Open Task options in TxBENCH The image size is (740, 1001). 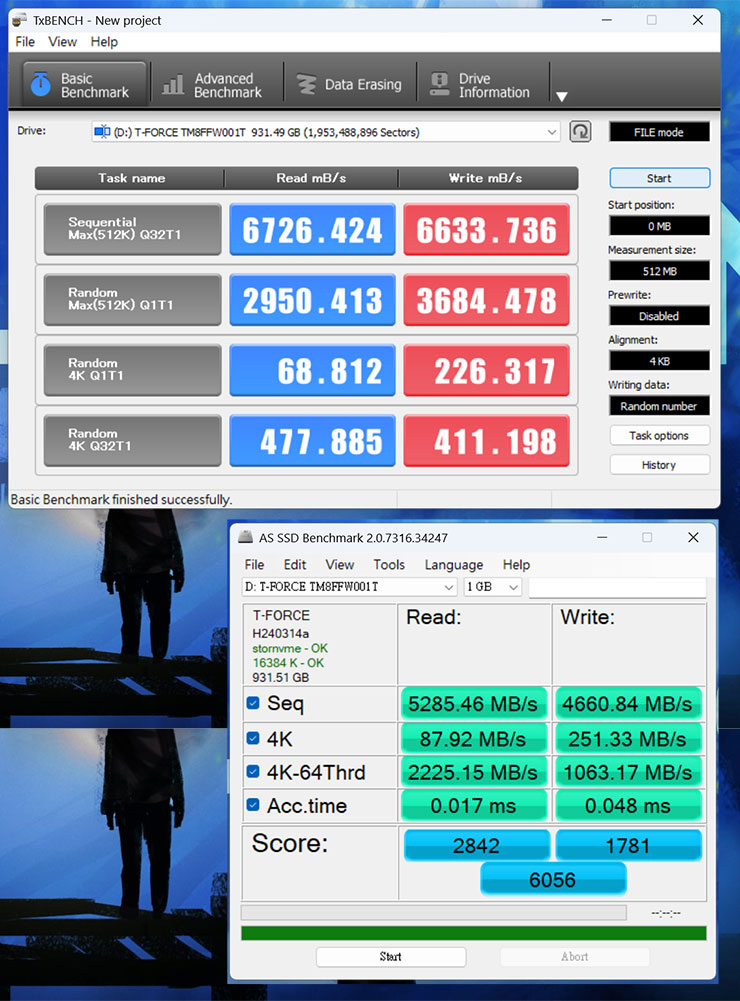[659, 435]
